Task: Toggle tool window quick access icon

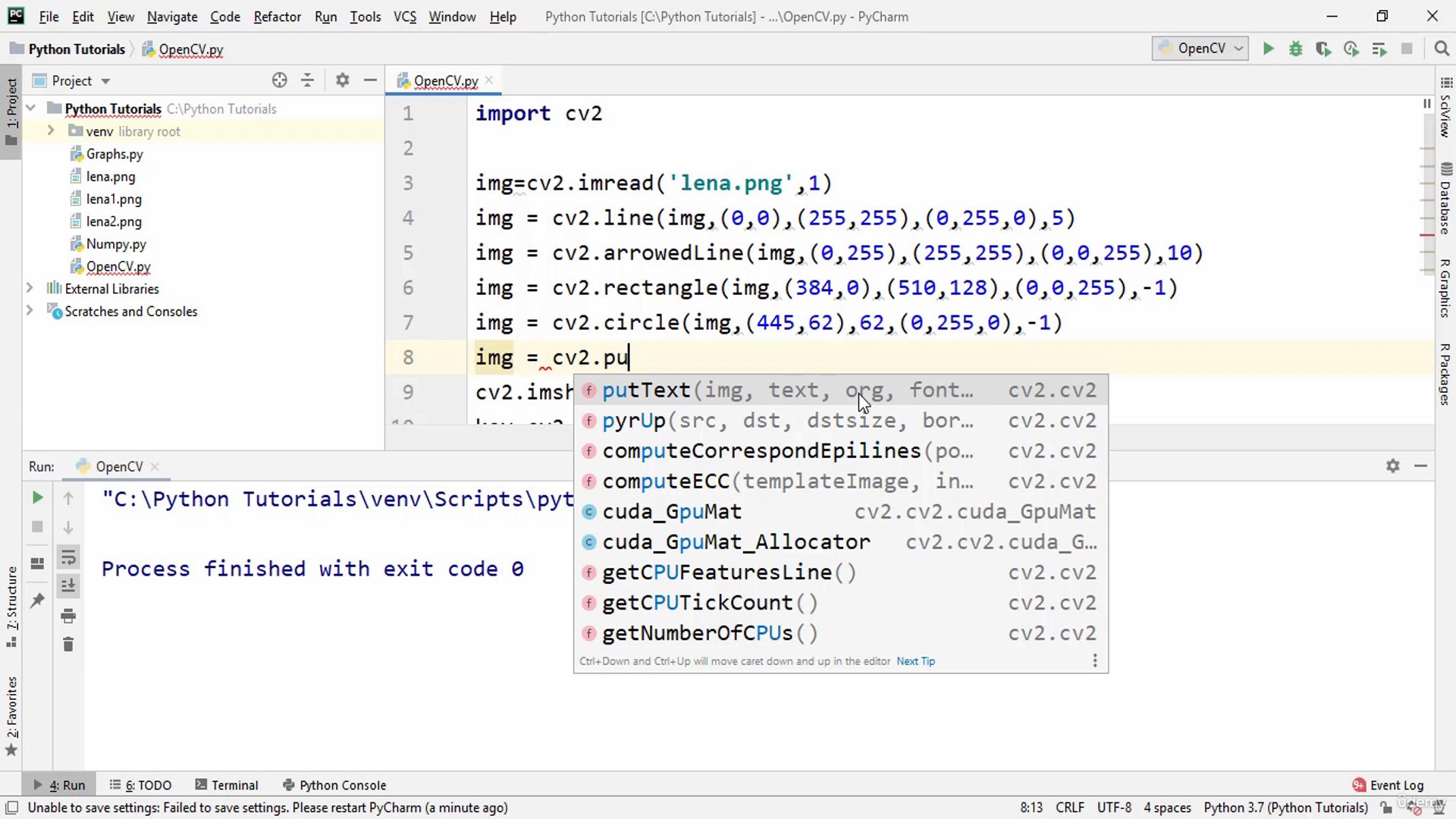Action: (x=11, y=808)
